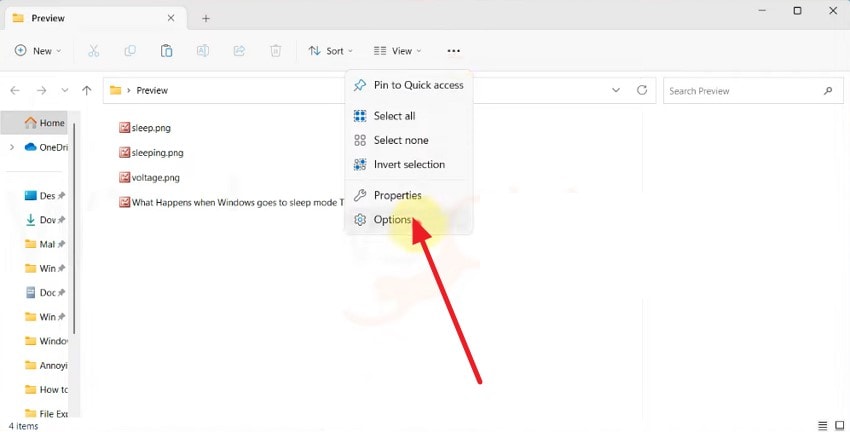Add a new tab with plus

(x=206, y=18)
